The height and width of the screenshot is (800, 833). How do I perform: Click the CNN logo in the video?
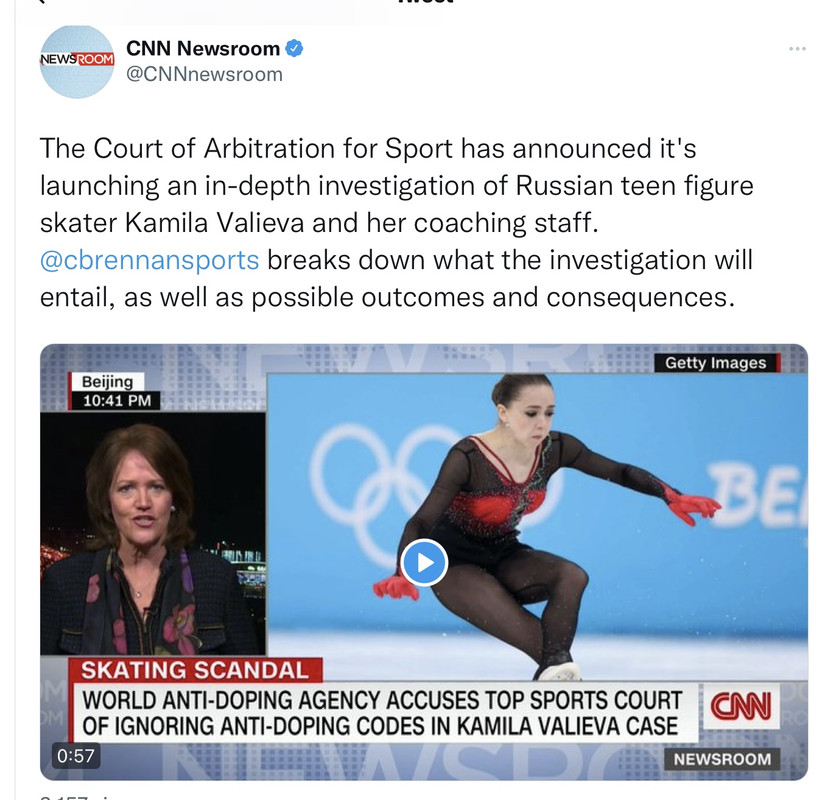741,707
